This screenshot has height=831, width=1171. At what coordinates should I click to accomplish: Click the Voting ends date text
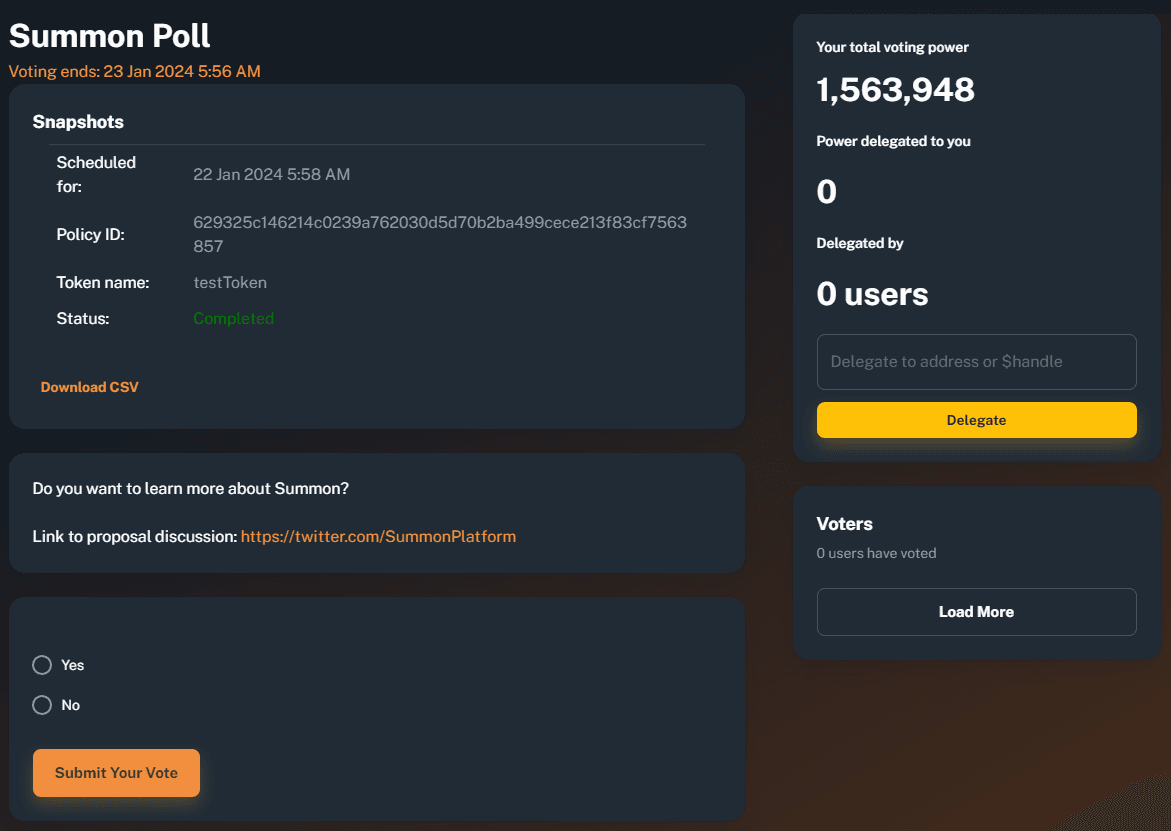[x=134, y=71]
